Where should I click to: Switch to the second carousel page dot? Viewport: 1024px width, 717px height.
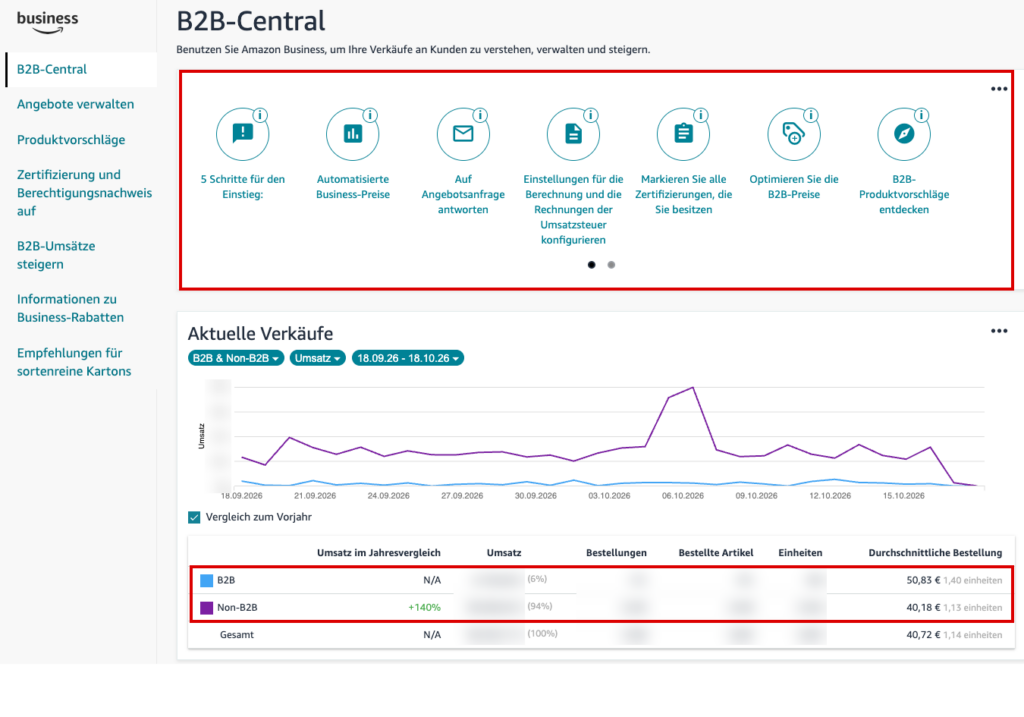(611, 264)
